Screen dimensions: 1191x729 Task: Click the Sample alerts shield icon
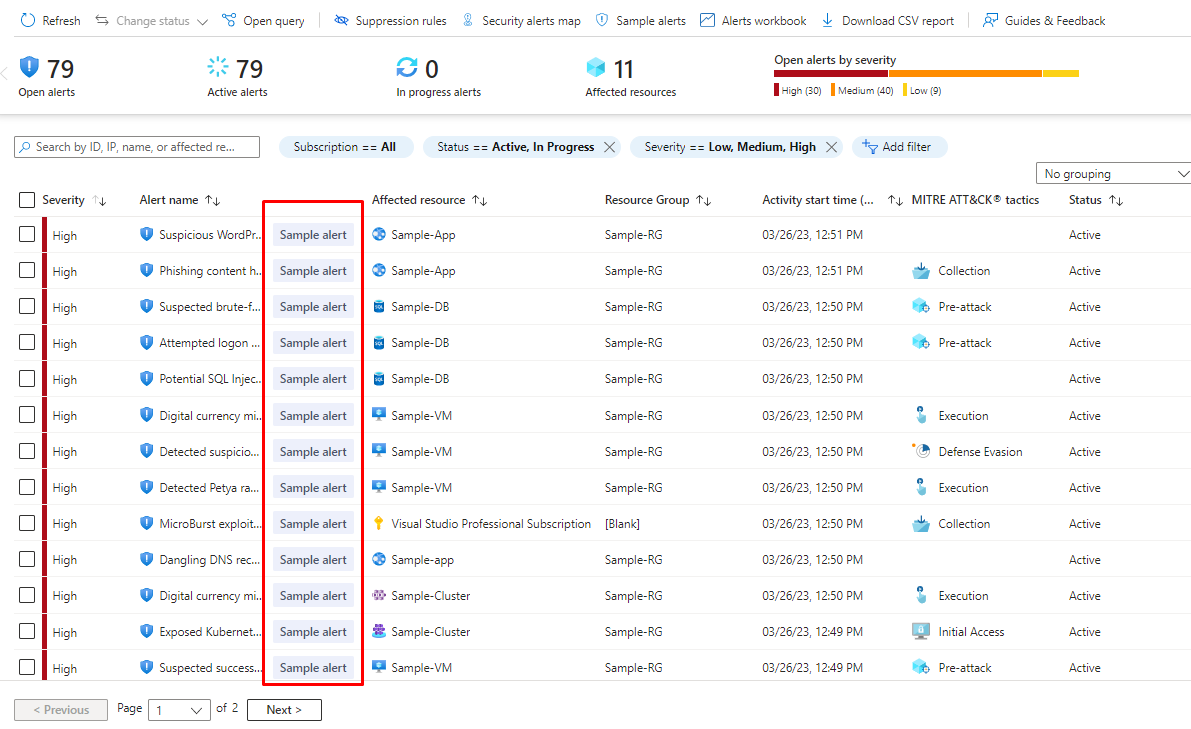(x=602, y=20)
